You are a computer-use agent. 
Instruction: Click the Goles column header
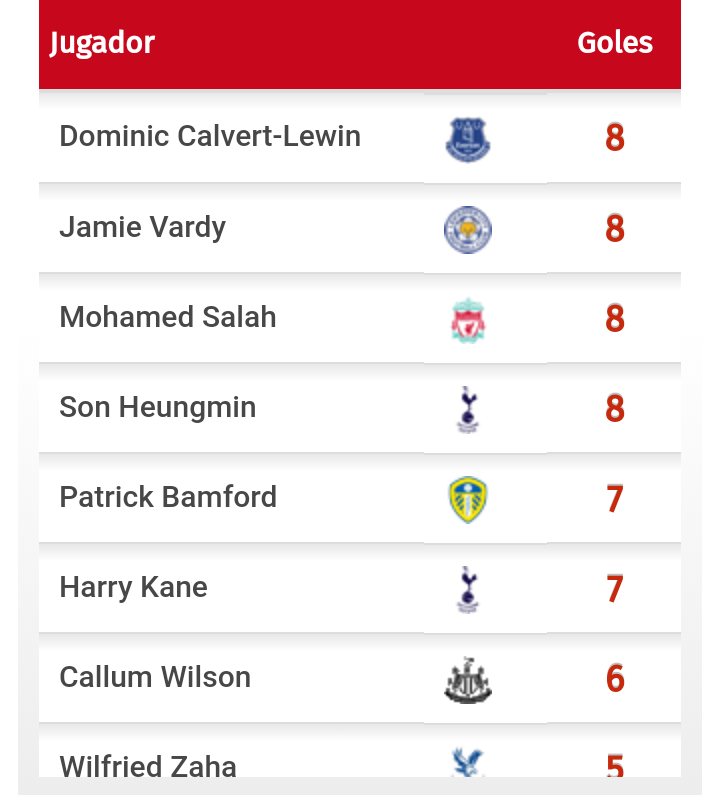coord(615,43)
